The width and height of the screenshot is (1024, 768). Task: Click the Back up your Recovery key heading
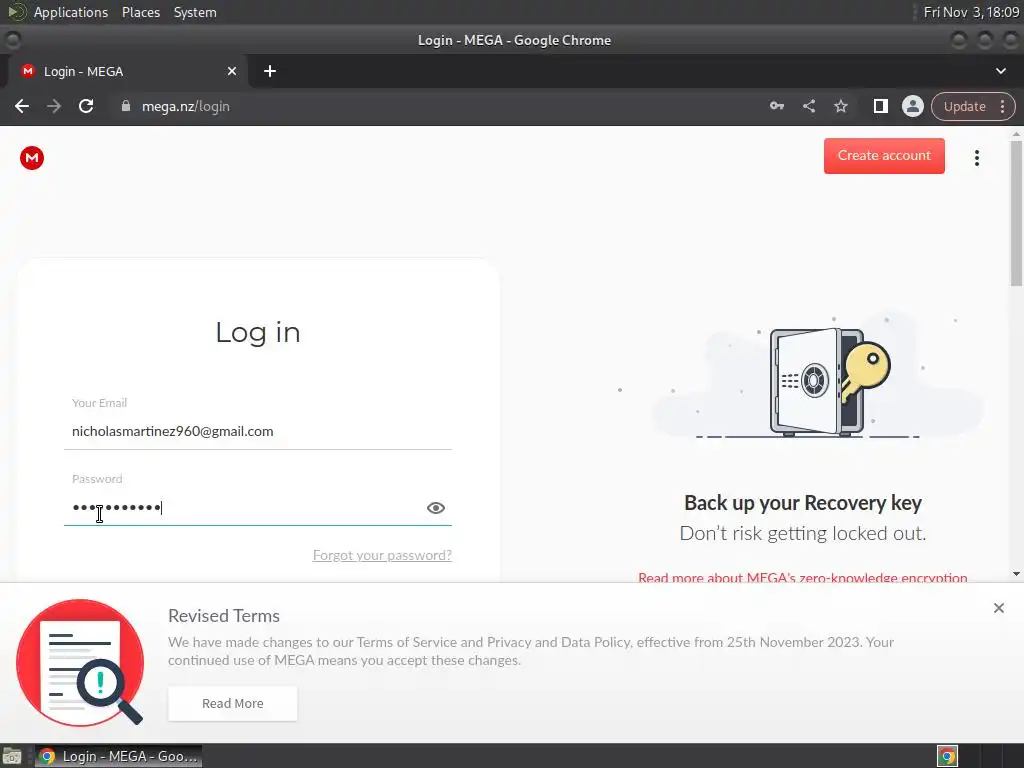point(803,503)
